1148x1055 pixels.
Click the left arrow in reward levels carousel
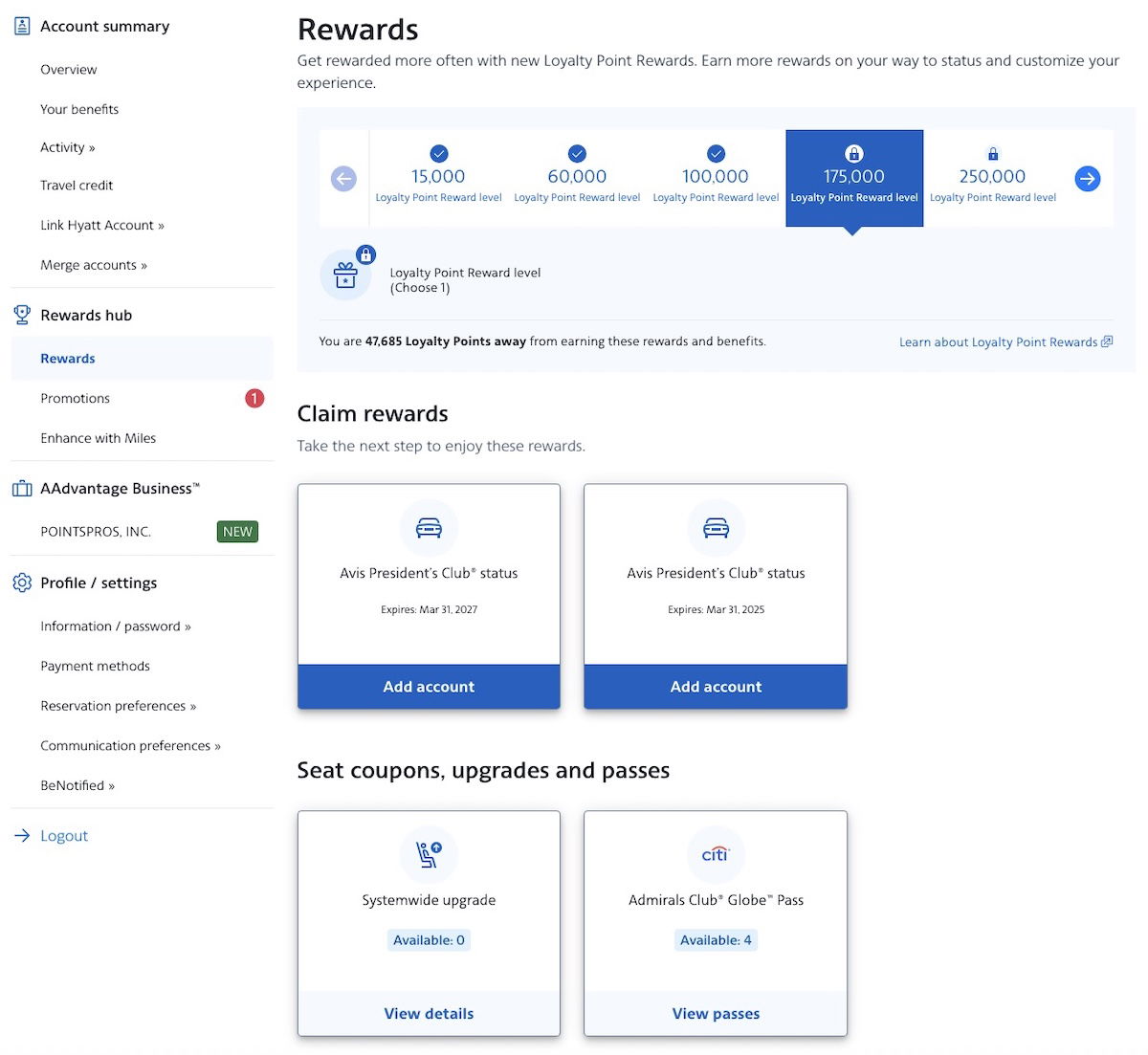pyautogui.click(x=343, y=179)
